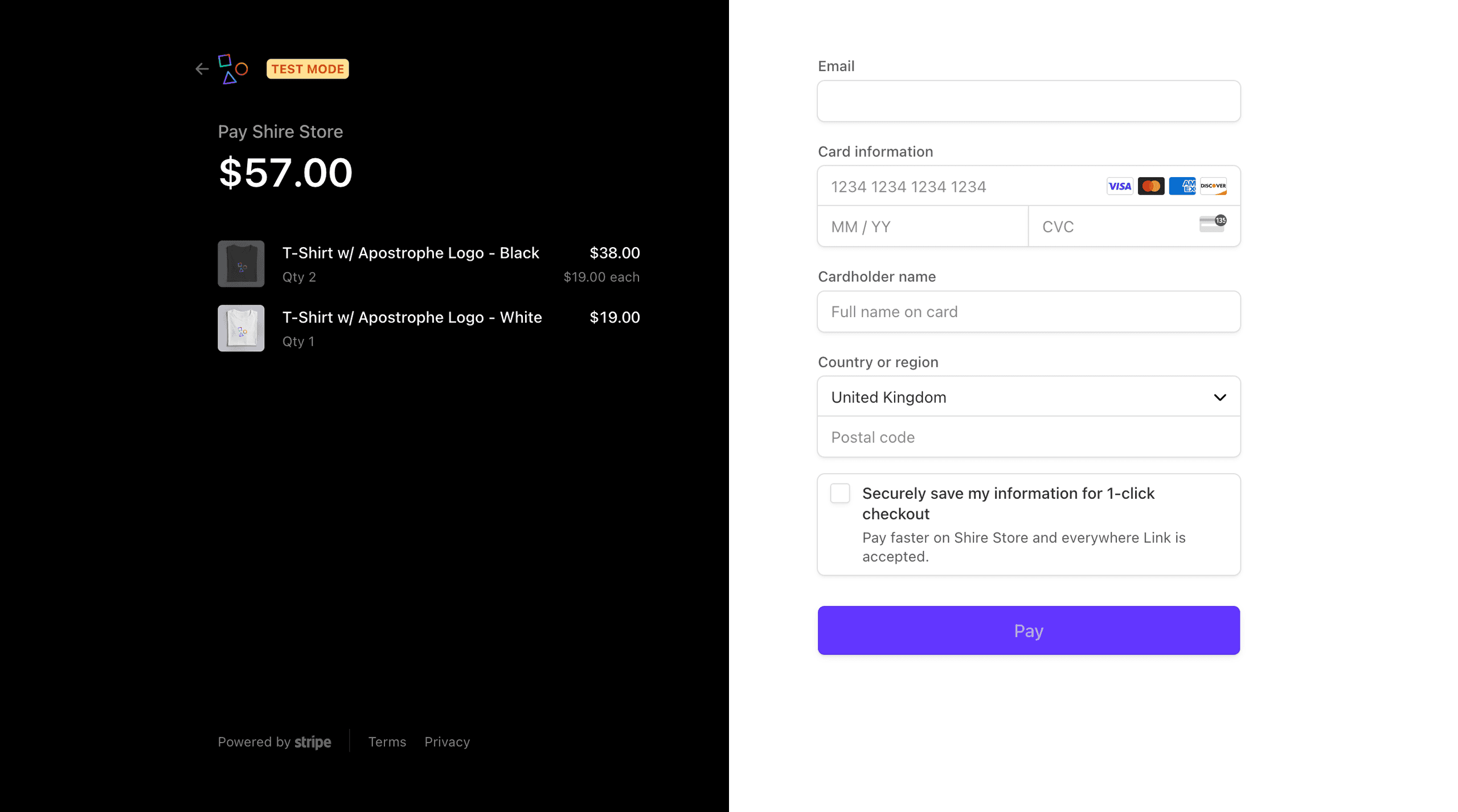Click the chevron beside United Kingdom
The image size is (1458, 812).
[x=1219, y=397]
